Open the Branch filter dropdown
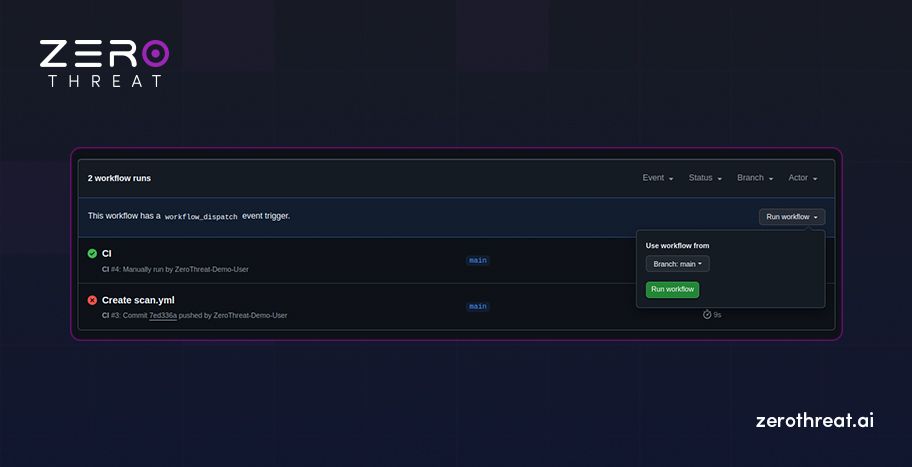Viewport: 912px width, 467px height. pos(755,178)
